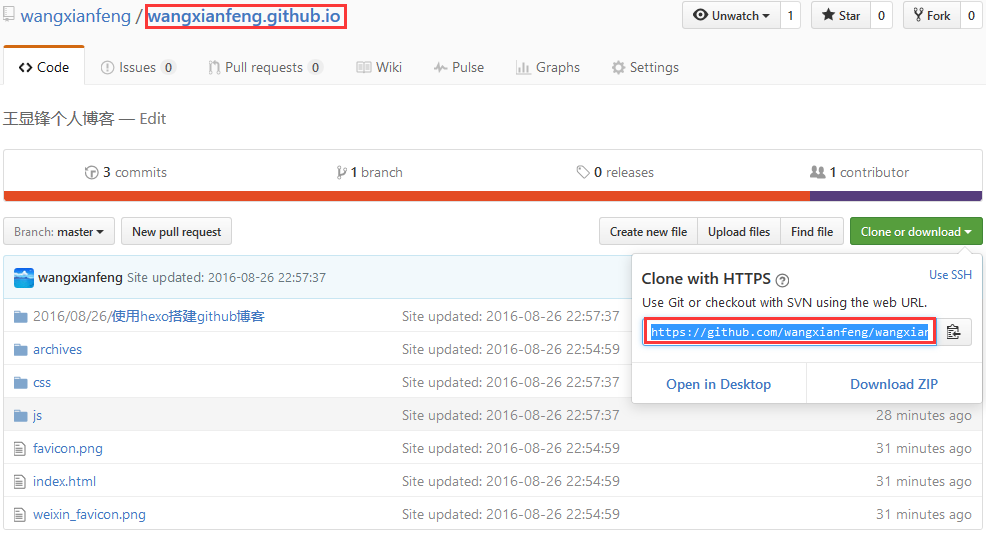Expand the Branch: master selector
The width and height of the screenshot is (986, 535).
tap(59, 232)
